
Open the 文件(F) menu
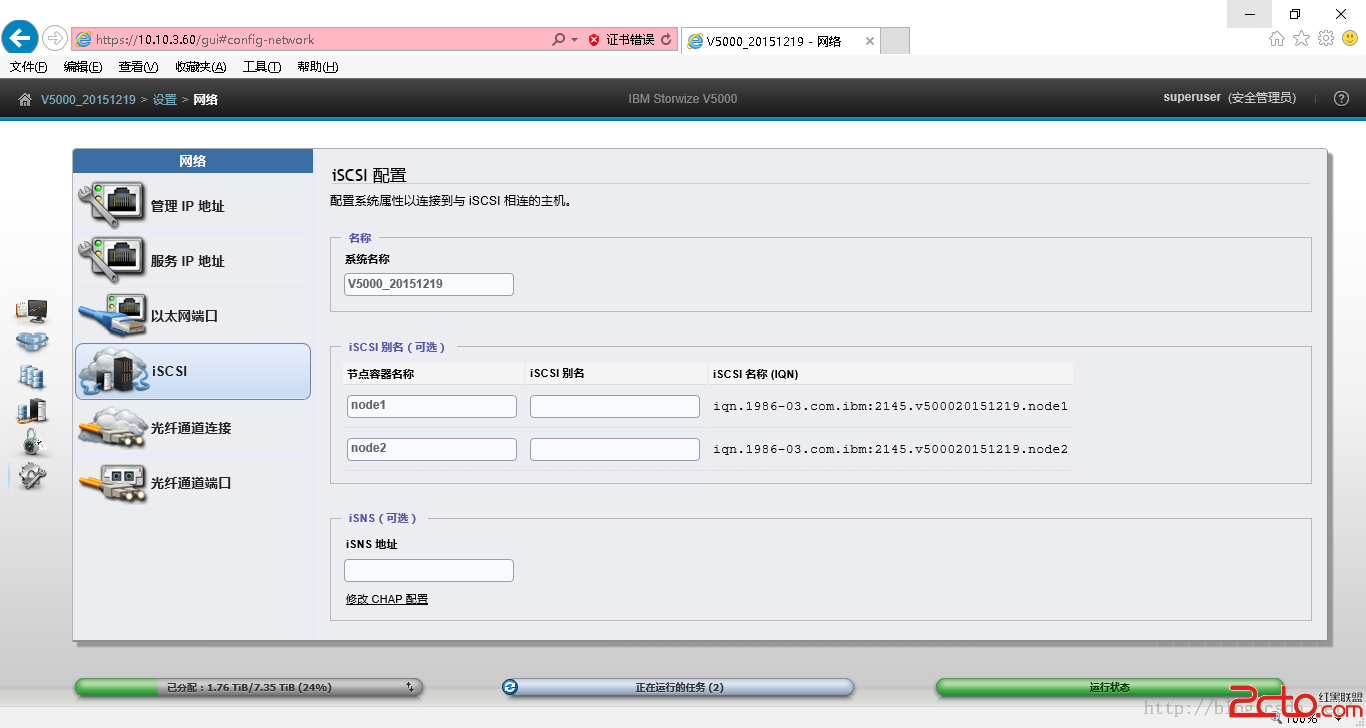29,67
